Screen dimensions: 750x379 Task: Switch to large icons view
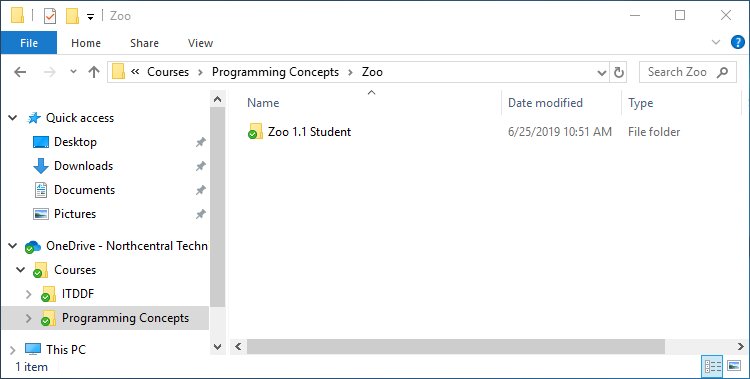pyautogui.click(x=734, y=367)
